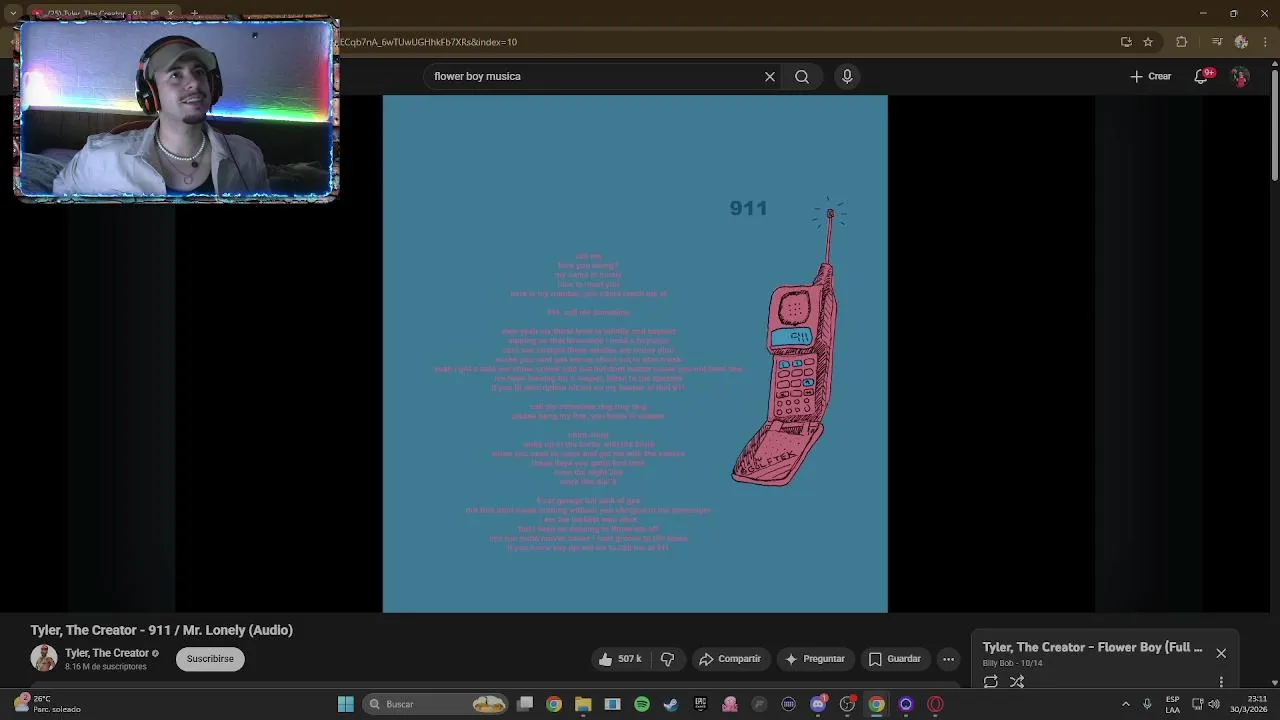The width and height of the screenshot is (1280, 720).
Task: Open the weather widget showing 26°C
Action: [48, 704]
